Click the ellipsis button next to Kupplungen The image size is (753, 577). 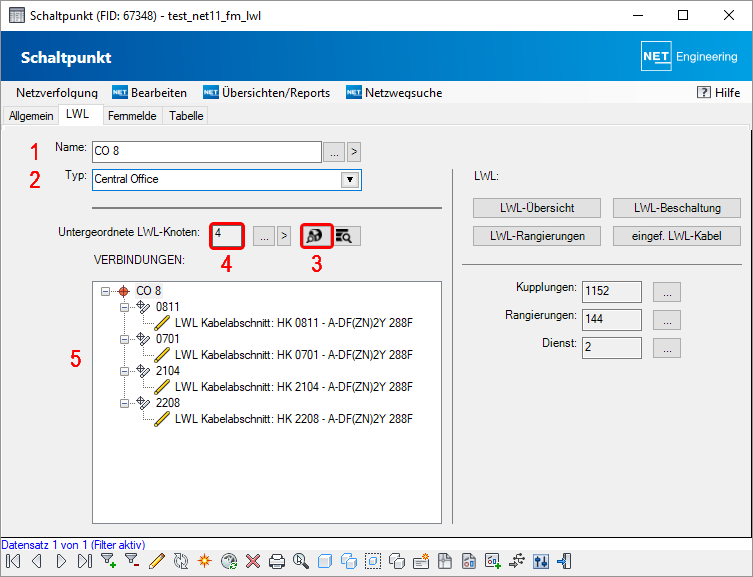point(668,292)
